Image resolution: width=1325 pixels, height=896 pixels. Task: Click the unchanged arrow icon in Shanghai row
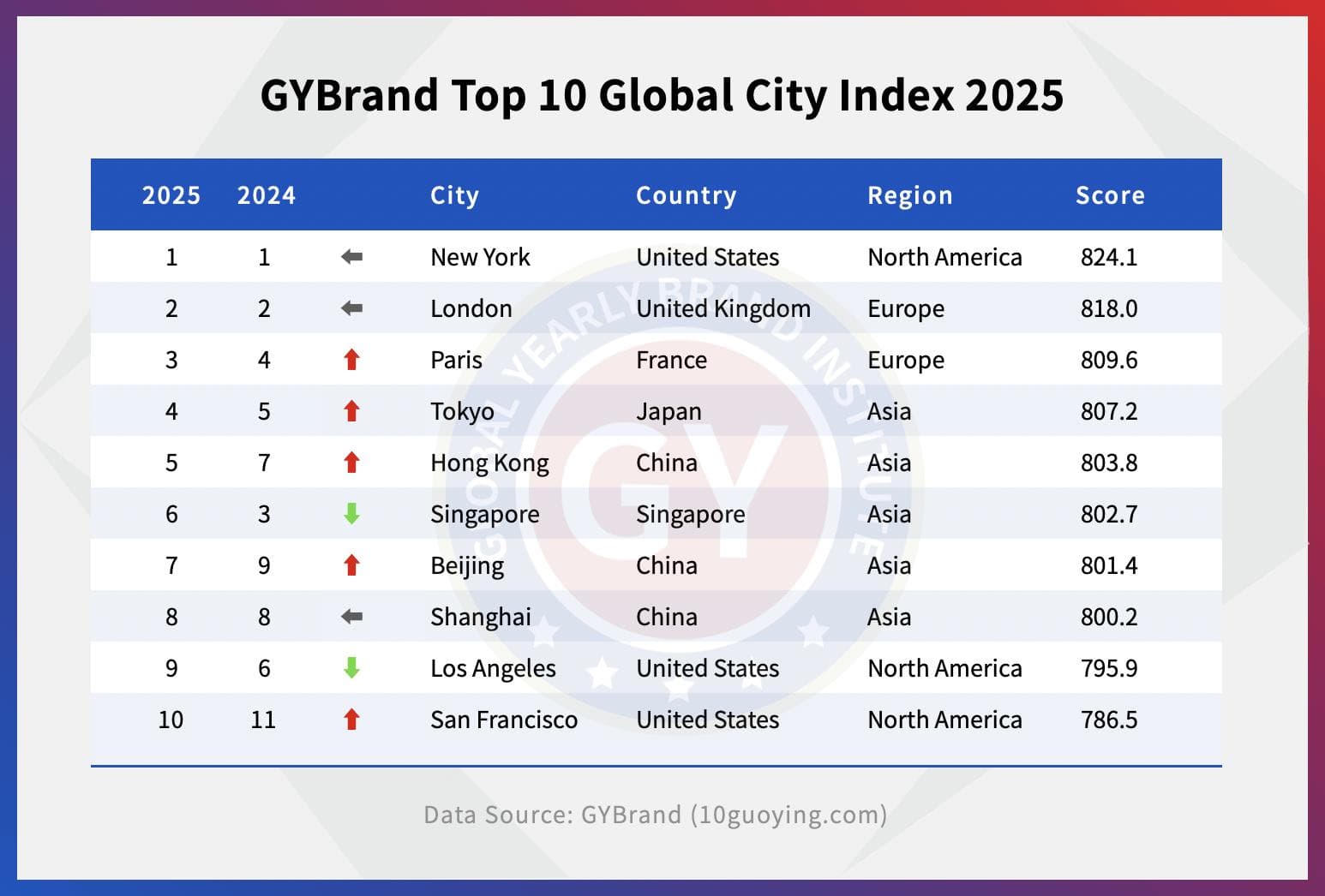351,617
